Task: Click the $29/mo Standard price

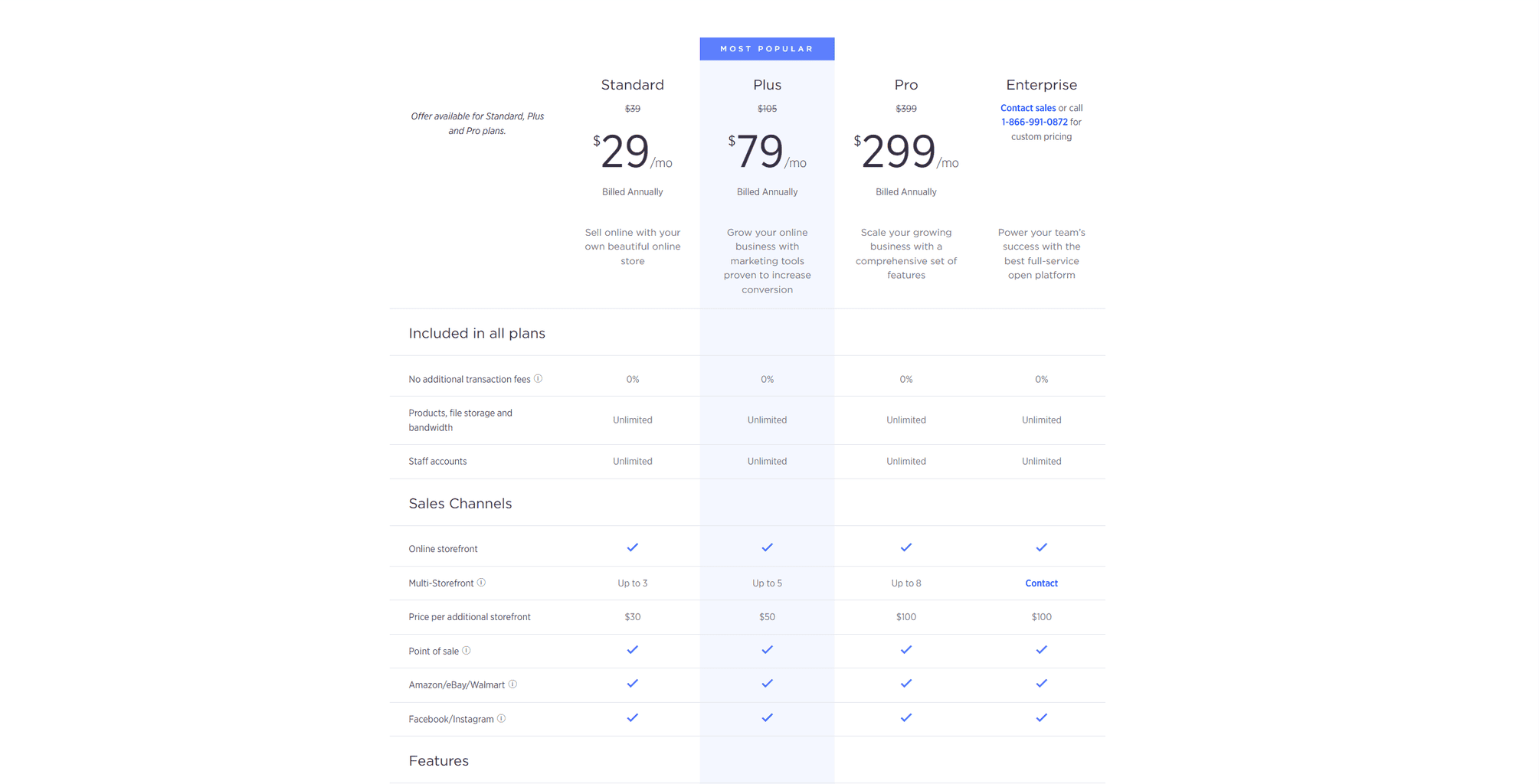Action: tap(633, 152)
